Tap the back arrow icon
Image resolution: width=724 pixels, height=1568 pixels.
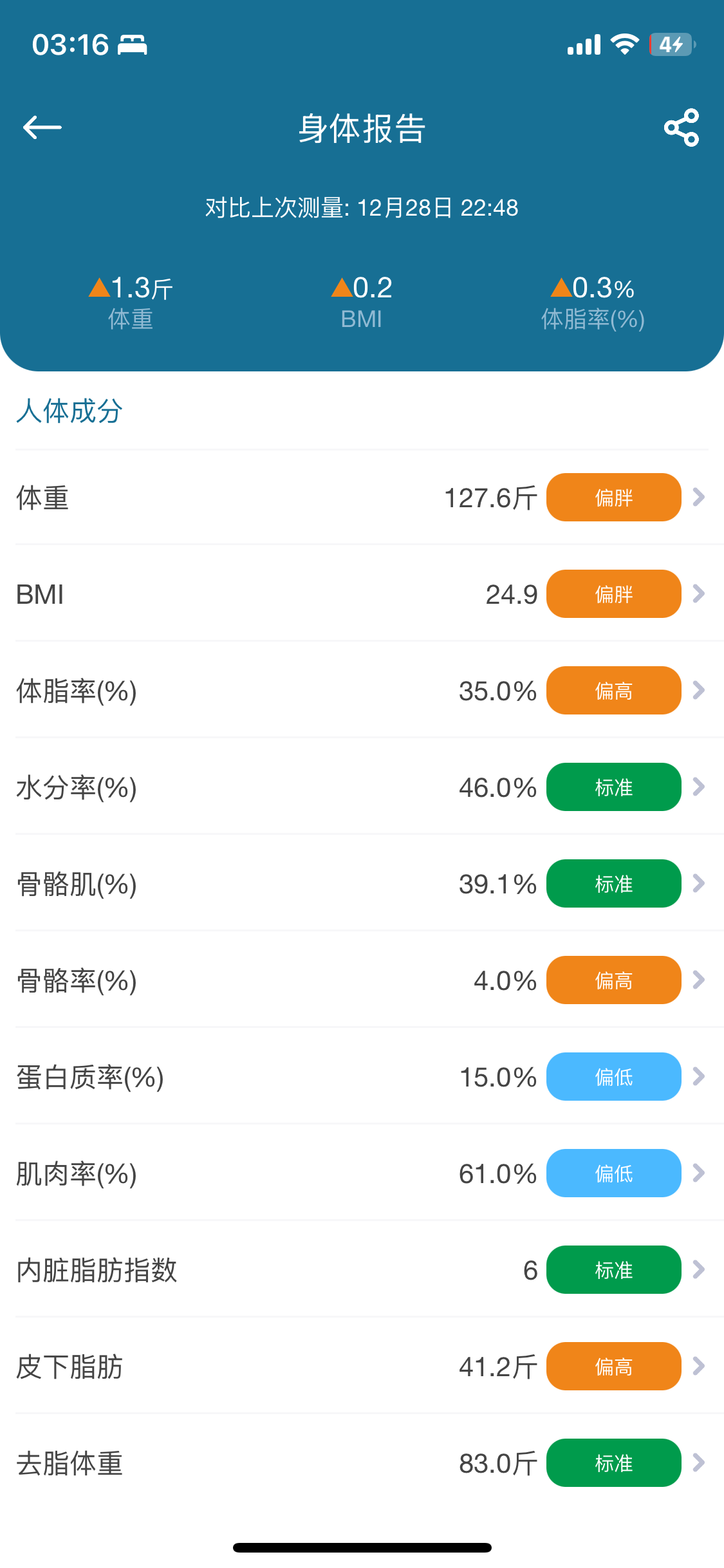pyautogui.click(x=42, y=127)
